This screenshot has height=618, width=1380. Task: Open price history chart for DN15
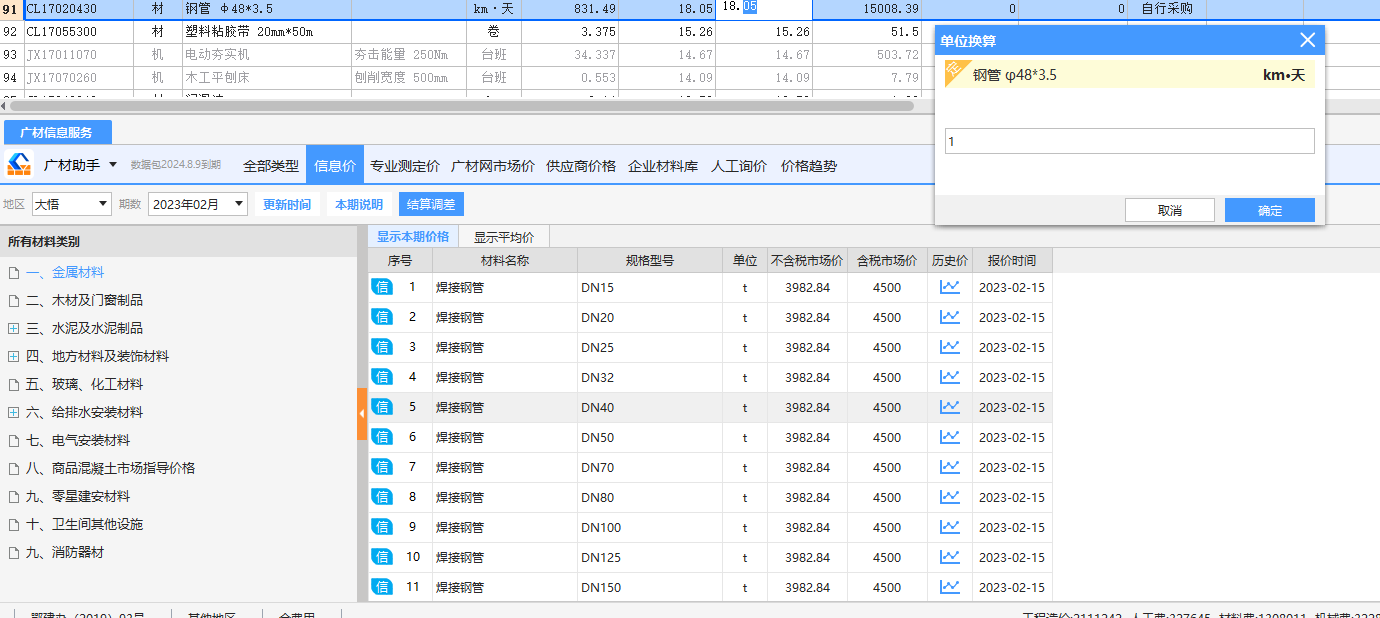click(x=949, y=287)
